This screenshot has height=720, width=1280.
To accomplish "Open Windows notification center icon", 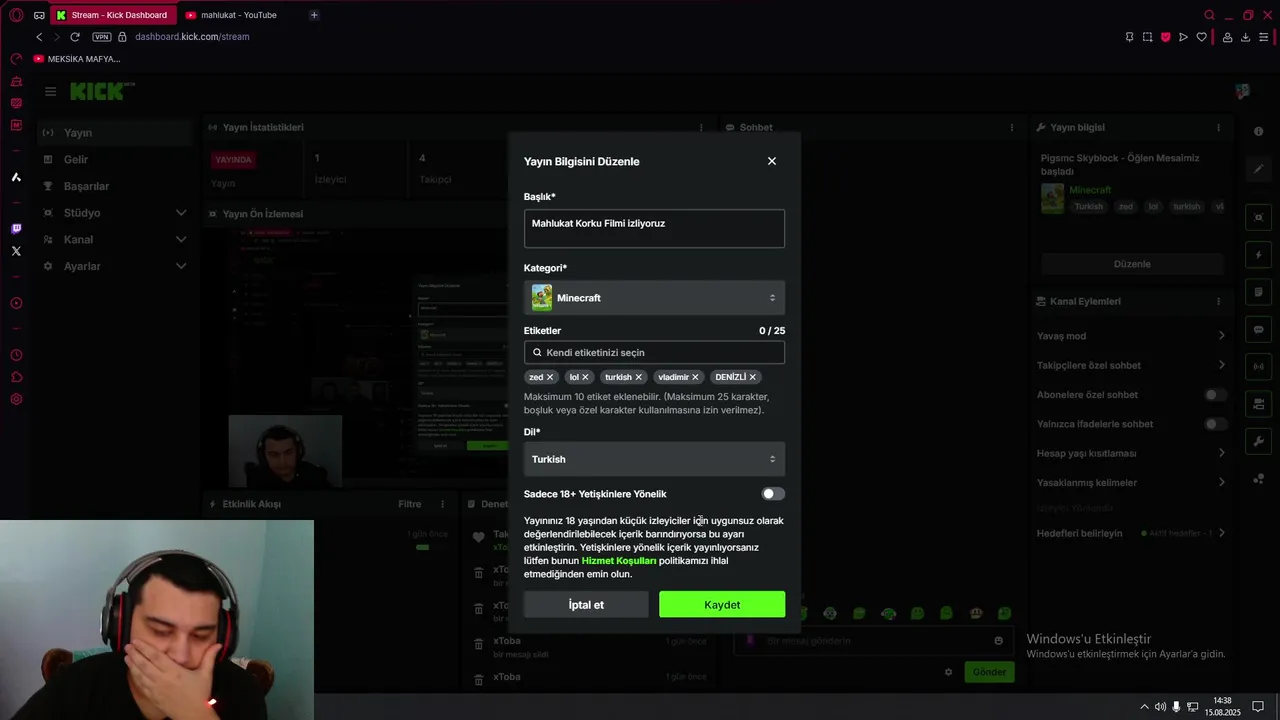I will coord(1258,707).
